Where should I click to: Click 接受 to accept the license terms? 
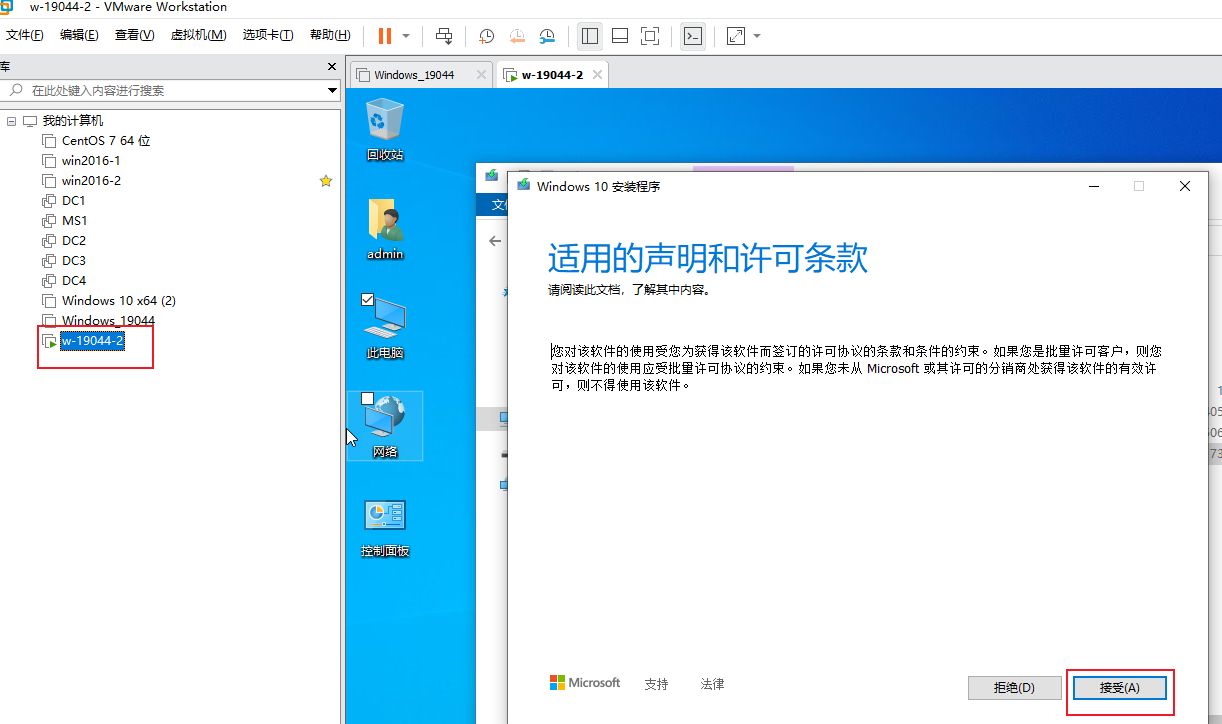(x=1119, y=688)
